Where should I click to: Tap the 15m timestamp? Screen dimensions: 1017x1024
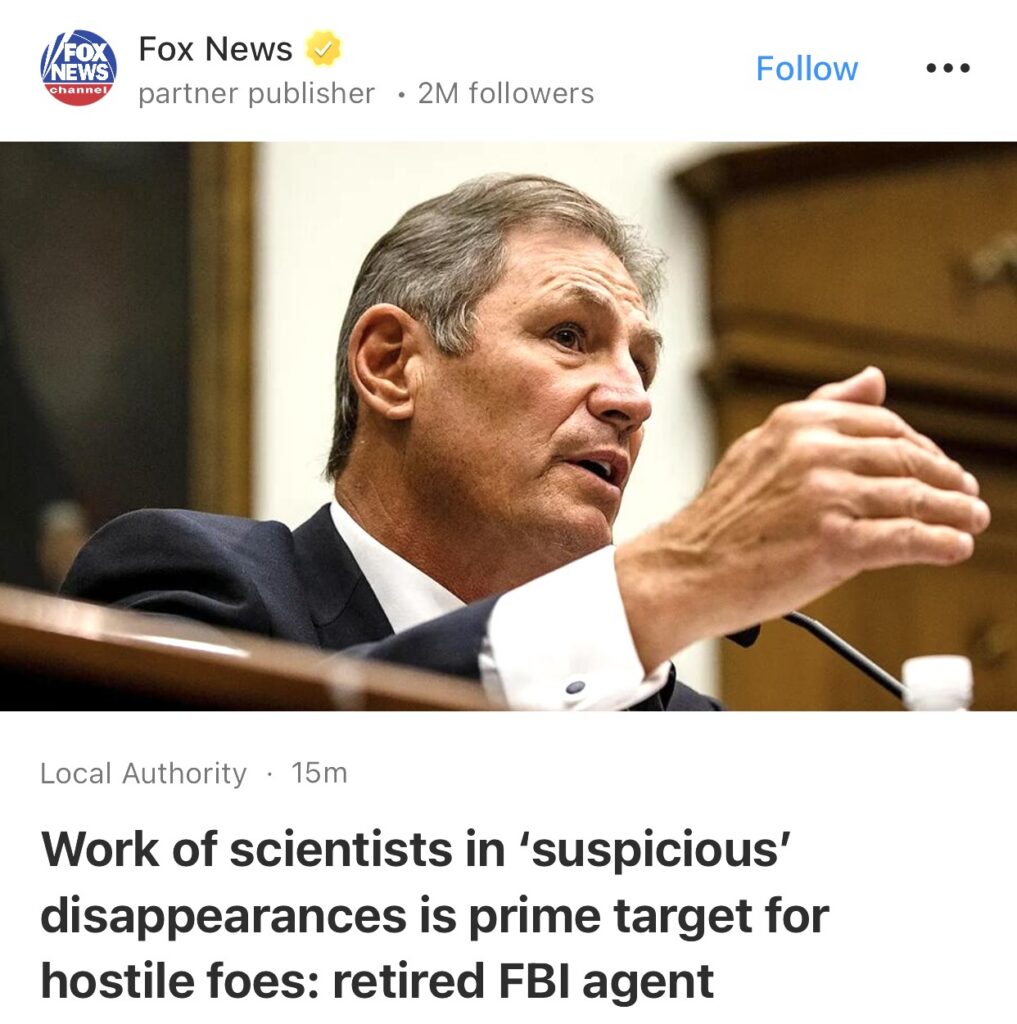click(319, 773)
